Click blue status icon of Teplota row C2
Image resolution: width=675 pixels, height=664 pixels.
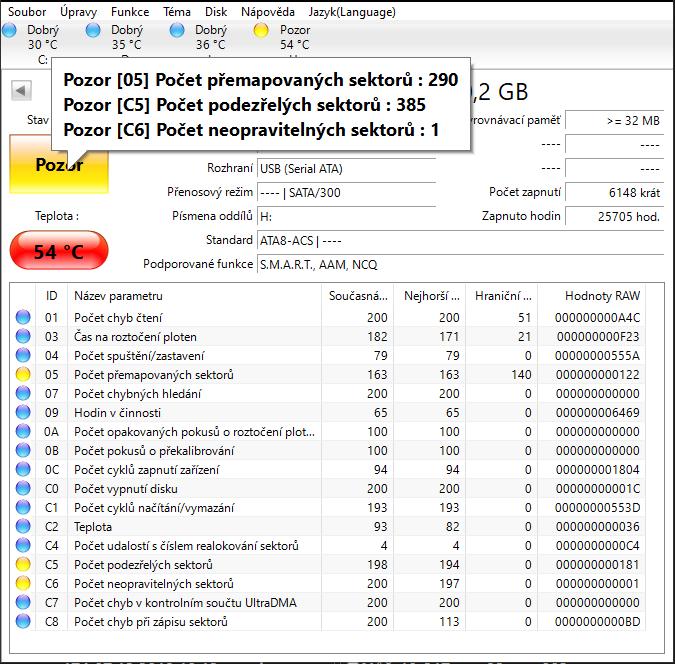coord(23,527)
